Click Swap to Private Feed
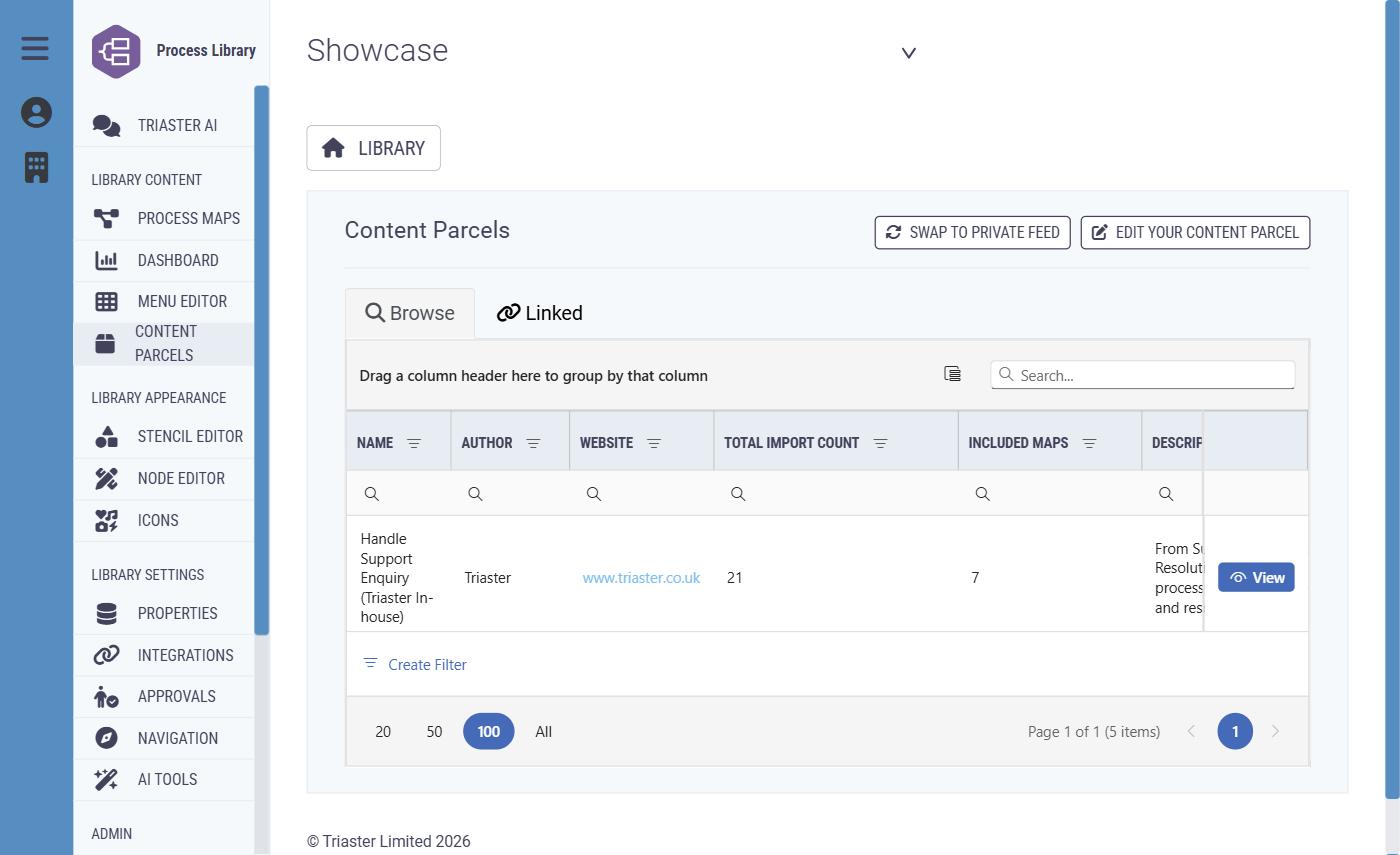Viewport: 1400px width, 855px height. pyautogui.click(x=972, y=232)
